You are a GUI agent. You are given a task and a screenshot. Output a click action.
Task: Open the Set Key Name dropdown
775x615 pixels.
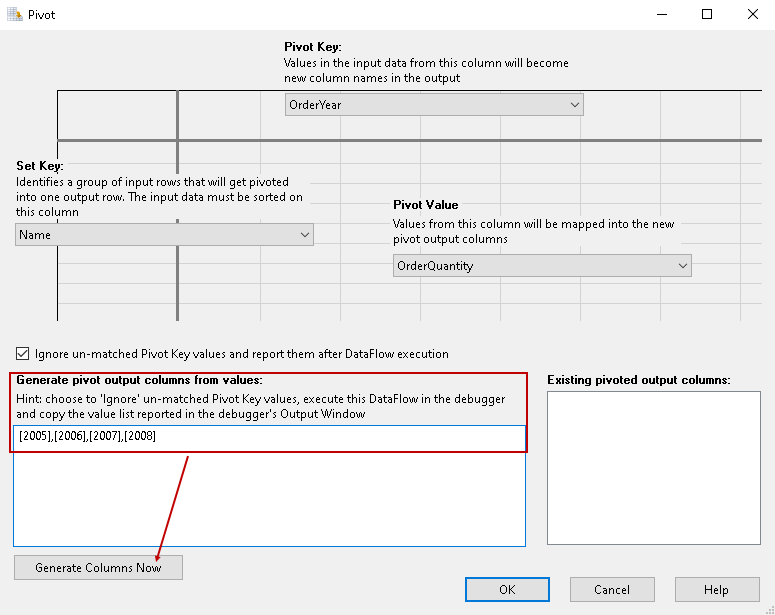pos(164,234)
